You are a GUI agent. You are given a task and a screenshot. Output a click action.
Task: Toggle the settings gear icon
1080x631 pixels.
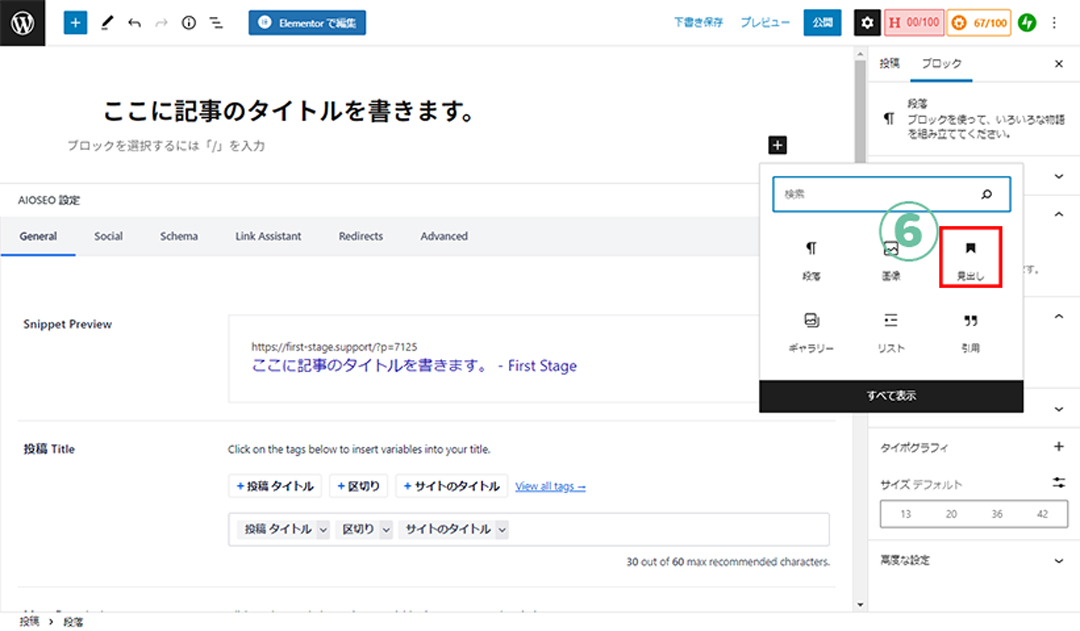pos(867,22)
